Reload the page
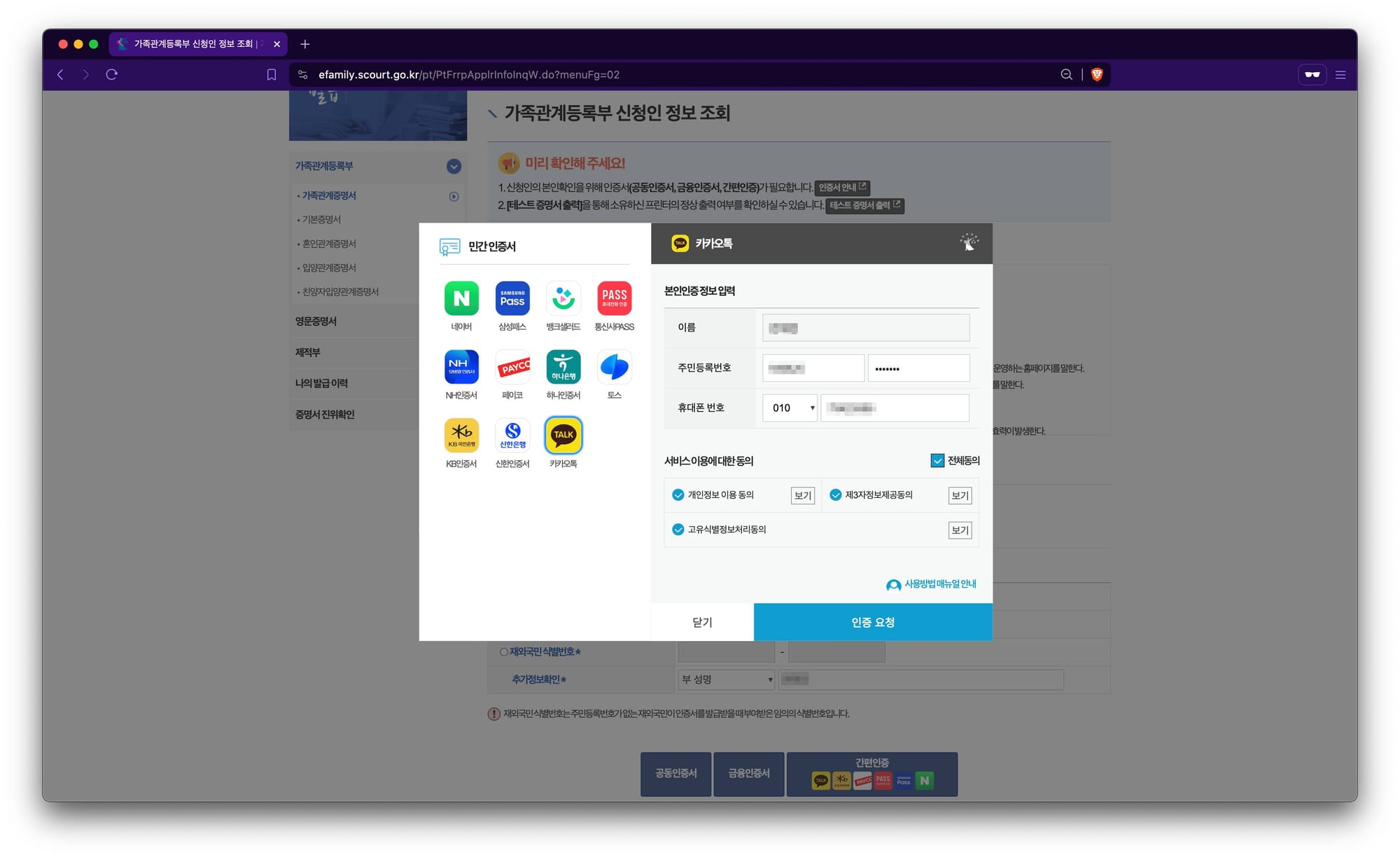1400x858 pixels. click(111, 74)
